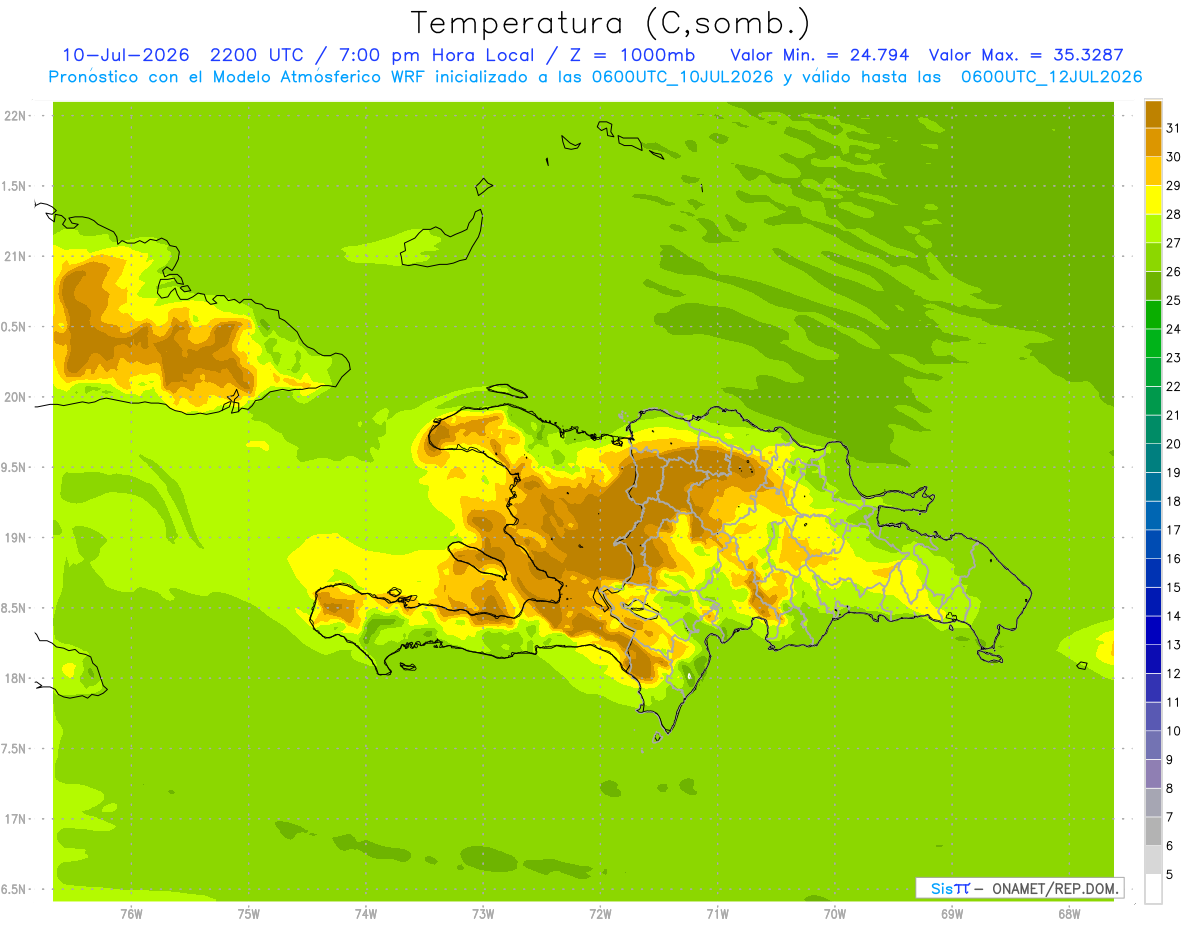1200x927 pixels.
Task: Select the purple swatch between 9 and 10
Action: (x=1153, y=745)
